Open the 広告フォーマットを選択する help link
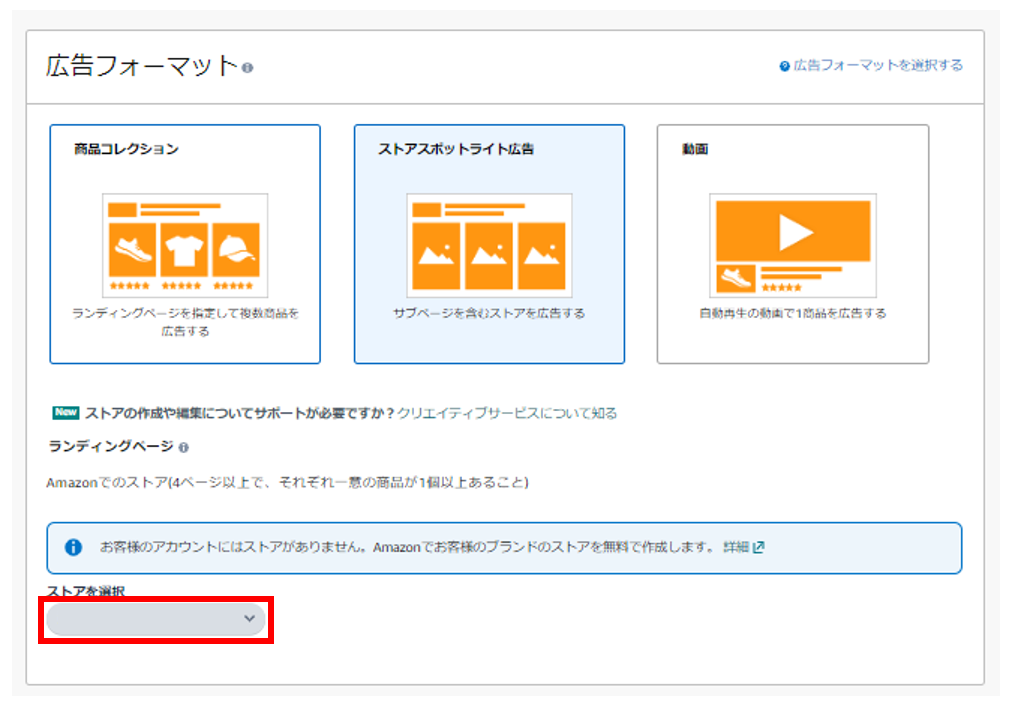This screenshot has height=702, width=1011. click(878, 65)
